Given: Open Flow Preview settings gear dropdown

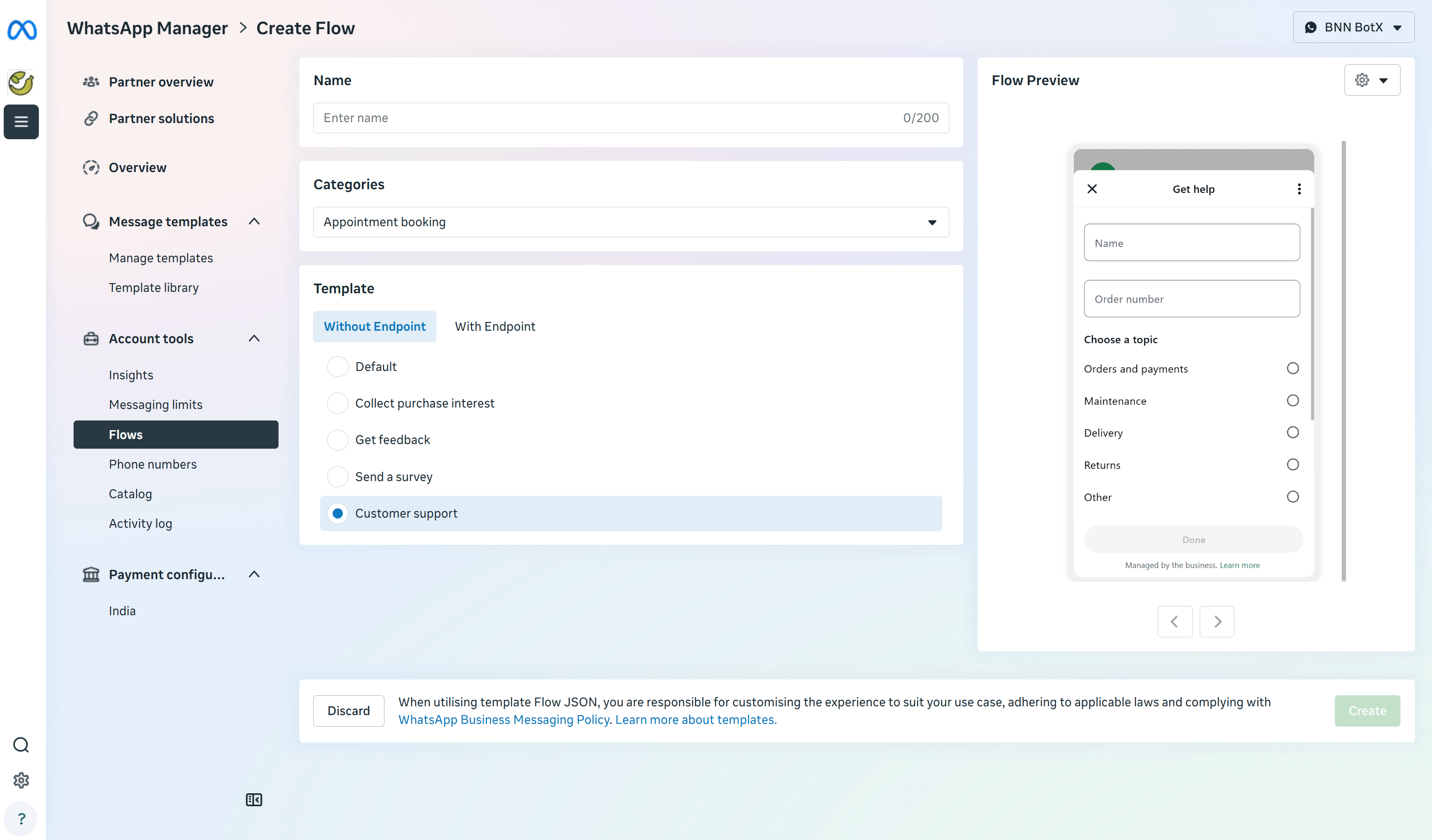Looking at the screenshot, I should click(x=1372, y=80).
